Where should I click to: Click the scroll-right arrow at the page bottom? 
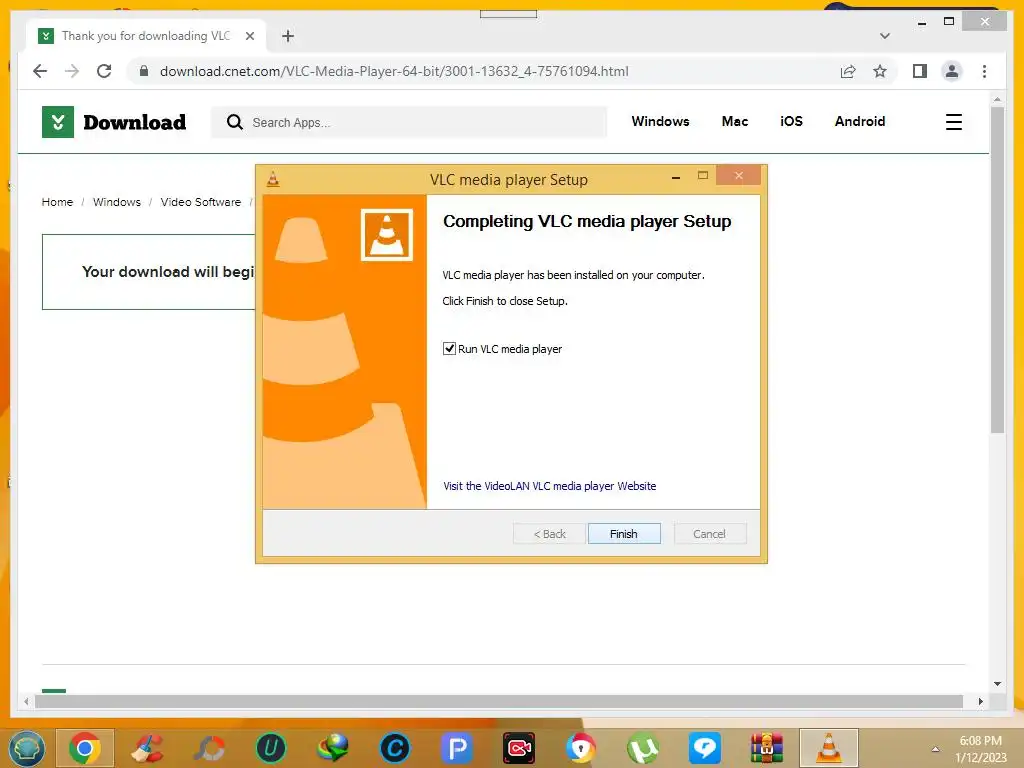coord(980,701)
